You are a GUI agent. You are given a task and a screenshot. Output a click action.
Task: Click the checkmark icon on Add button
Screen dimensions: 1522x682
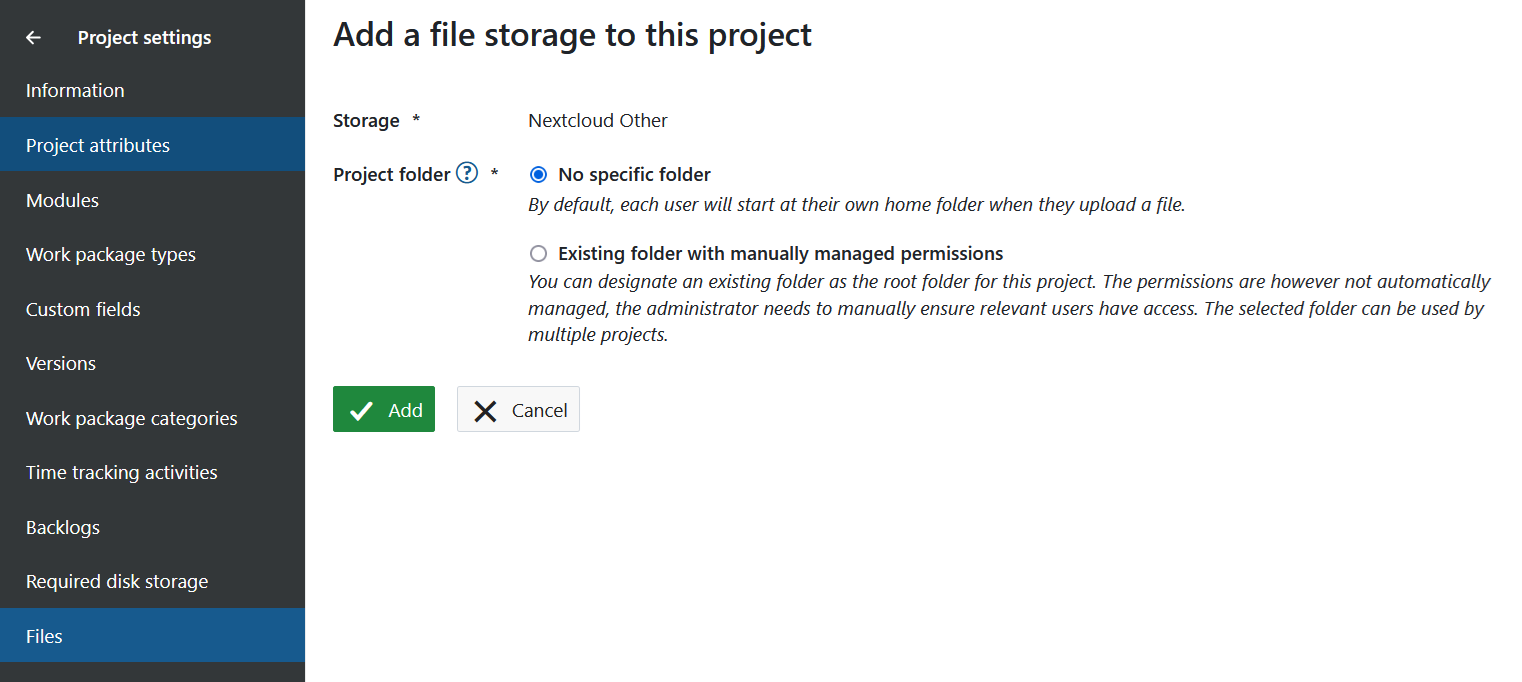pyautogui.click(x=362, y=410)
